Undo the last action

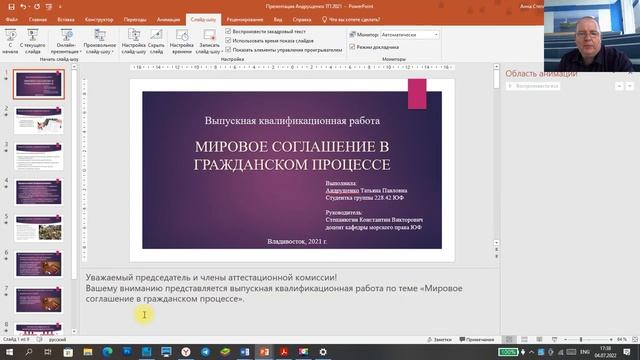click(x=23, y=7)
